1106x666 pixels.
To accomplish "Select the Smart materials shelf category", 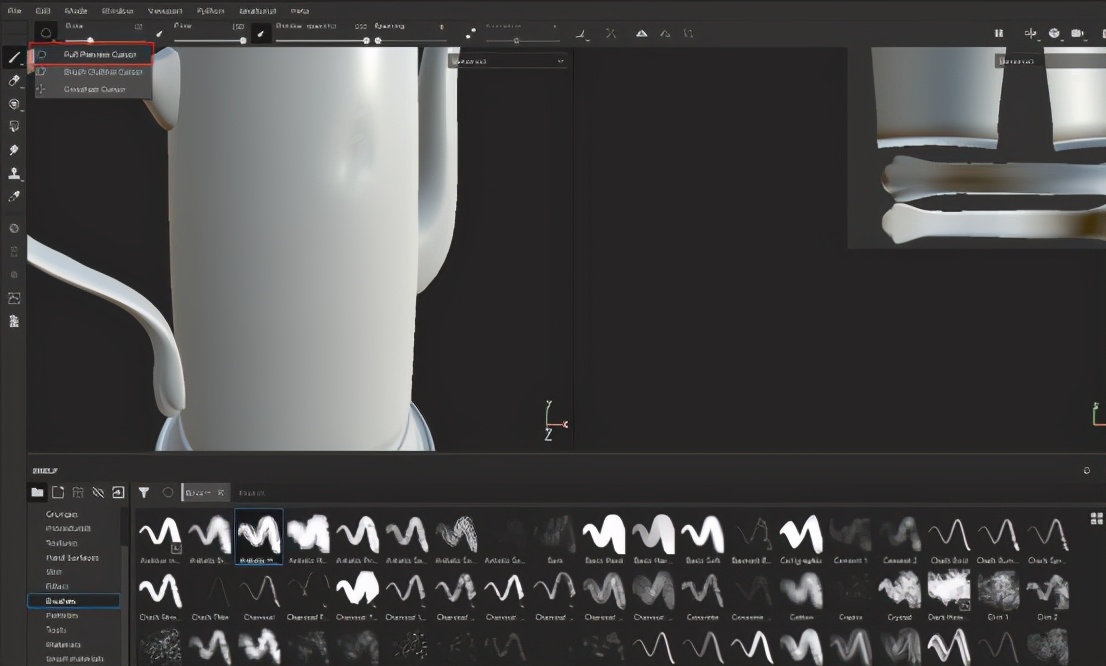I will (x=75, y=659).
